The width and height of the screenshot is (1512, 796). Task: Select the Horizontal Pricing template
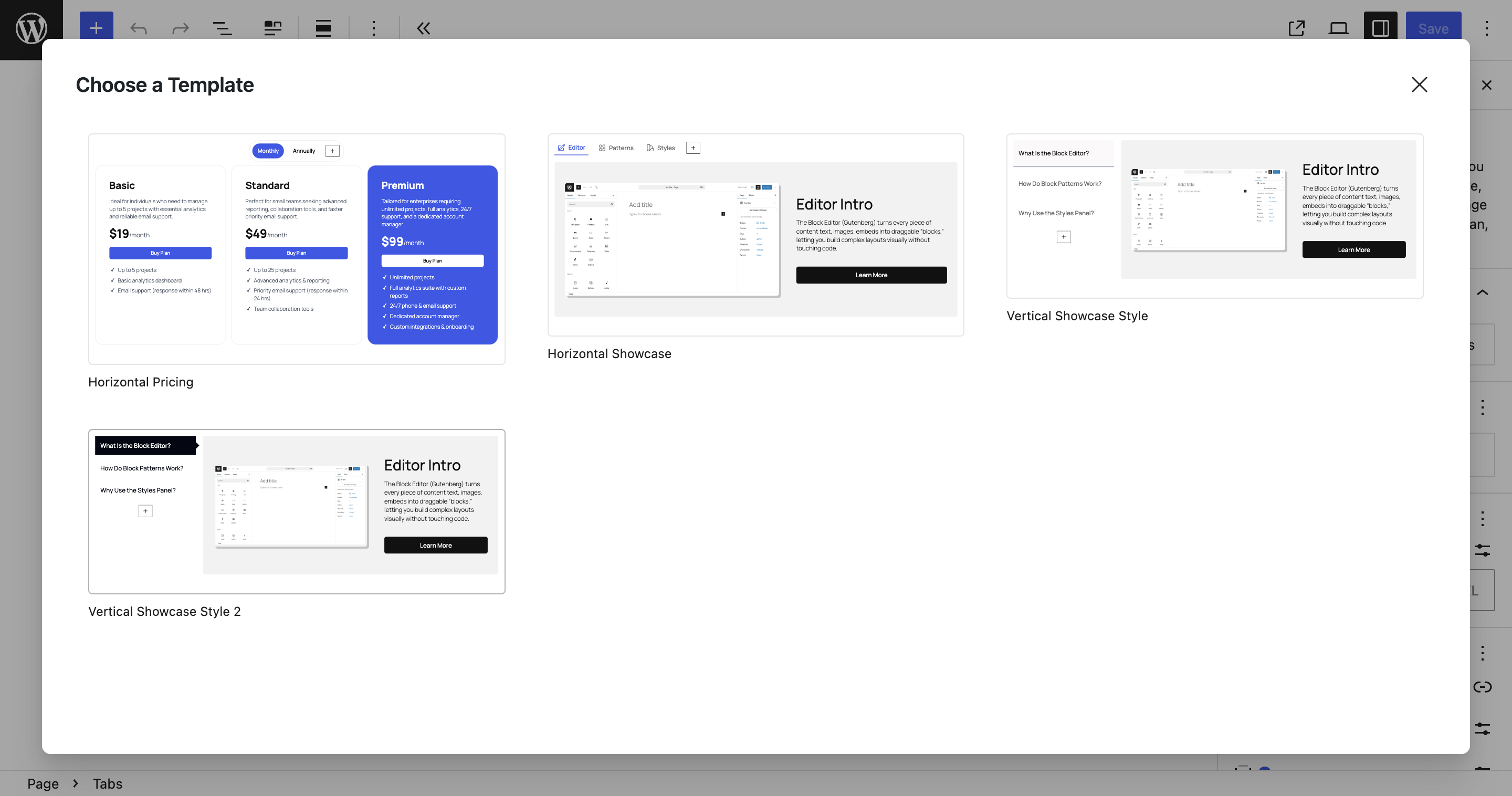tap(297, 249)
